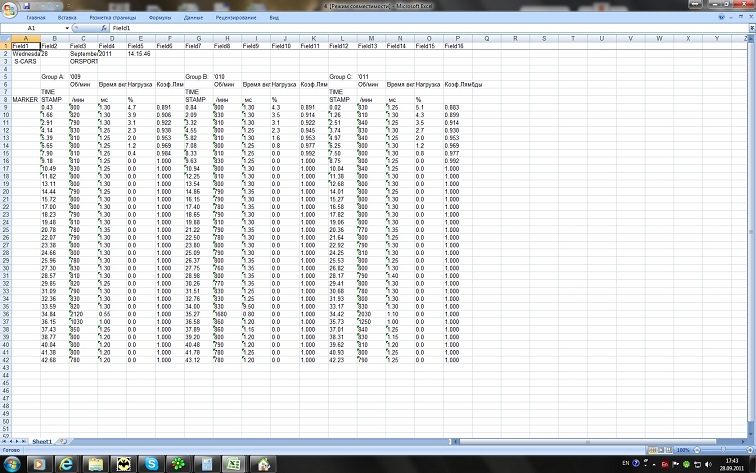Select column P header

click(x=458, y=38)
